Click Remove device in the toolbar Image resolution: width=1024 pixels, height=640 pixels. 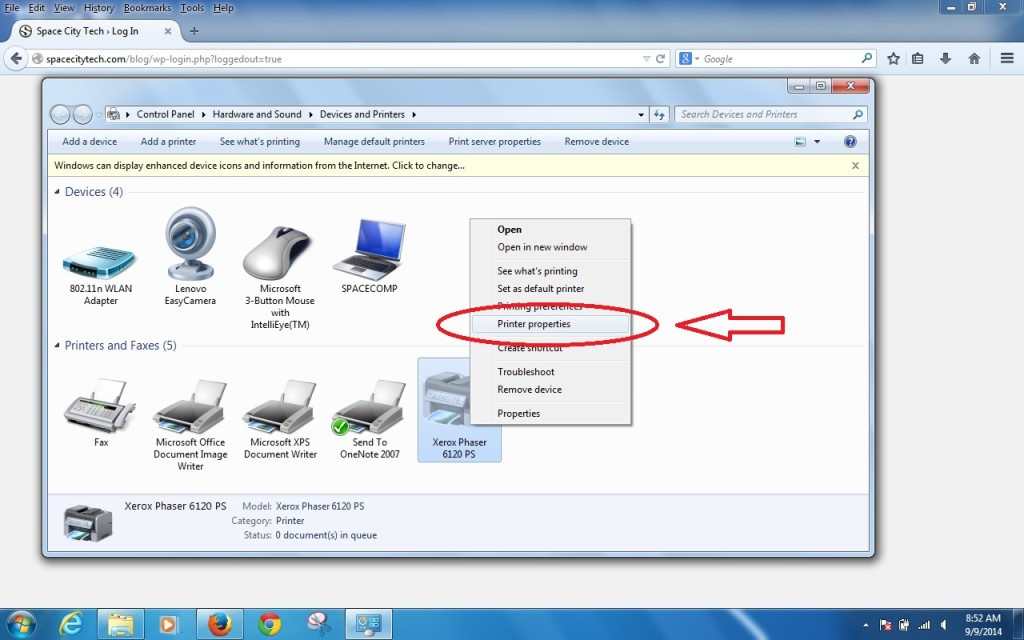(x=597, y=142)
